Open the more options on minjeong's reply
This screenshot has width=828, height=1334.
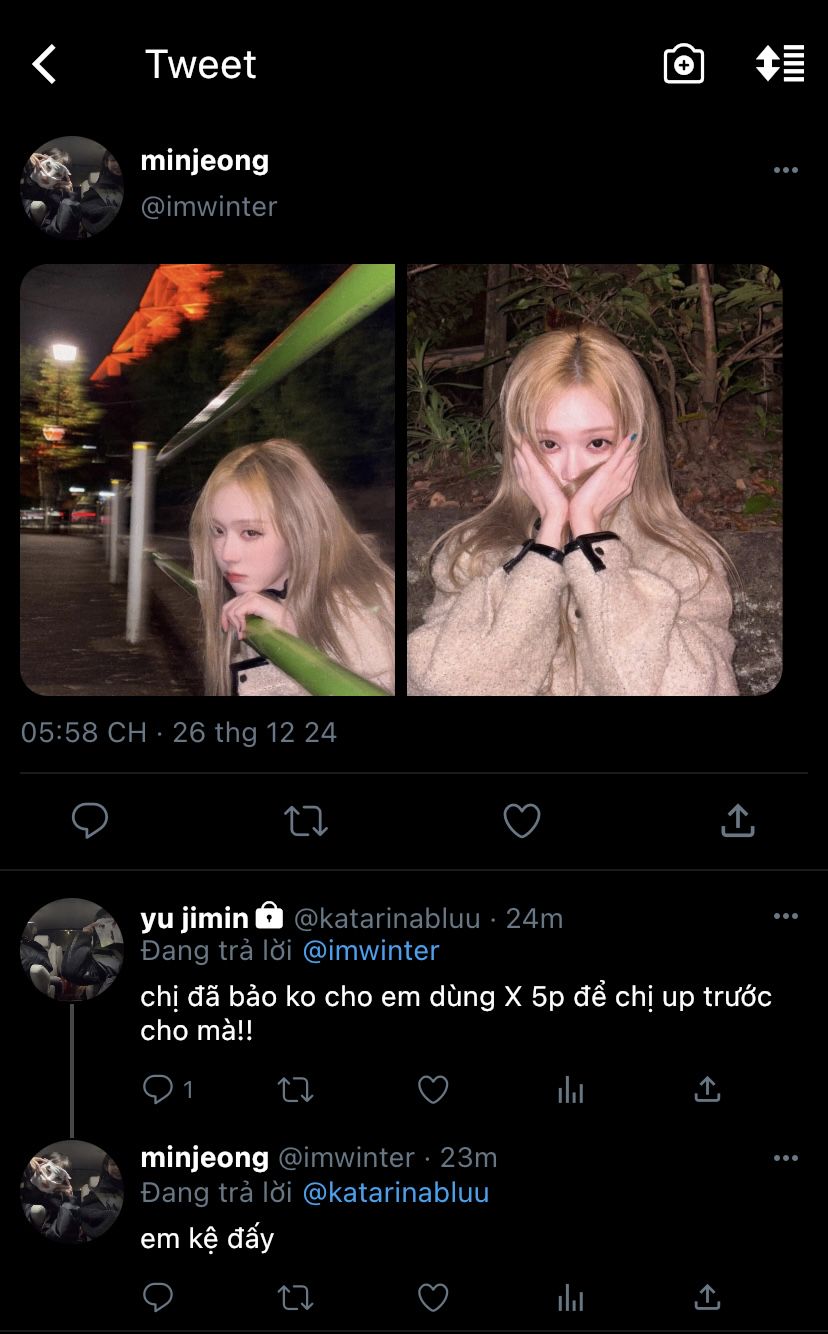coord(786,1158)
